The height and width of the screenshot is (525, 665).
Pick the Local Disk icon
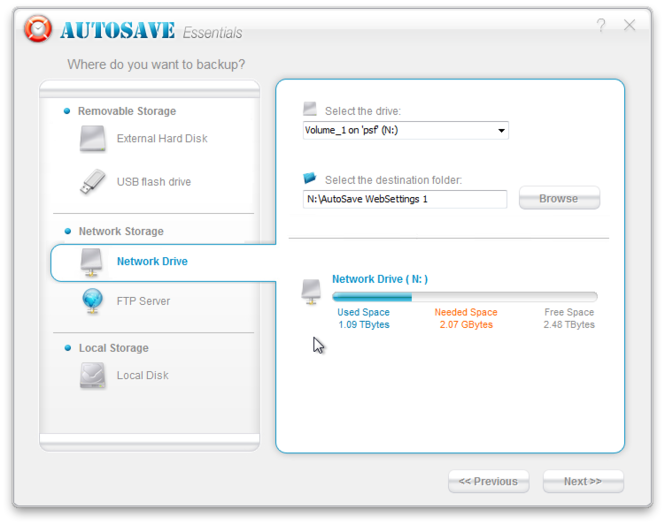pyautogui.click(x=92, y=375)
